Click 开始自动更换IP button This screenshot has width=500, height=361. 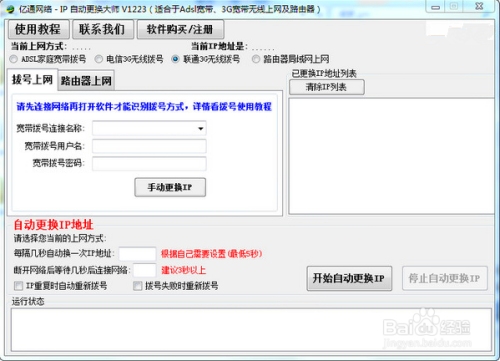coord(349,278)
